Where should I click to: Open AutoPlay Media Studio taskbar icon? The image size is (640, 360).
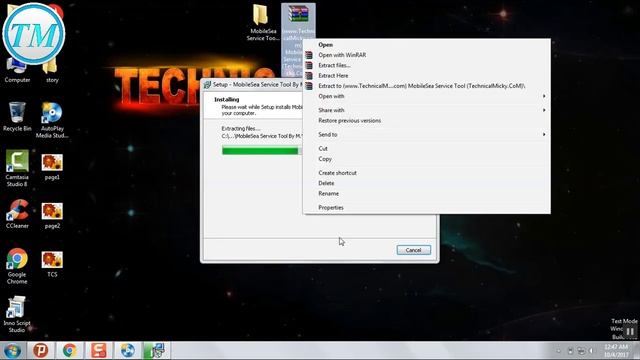click(x=127, y=351)
